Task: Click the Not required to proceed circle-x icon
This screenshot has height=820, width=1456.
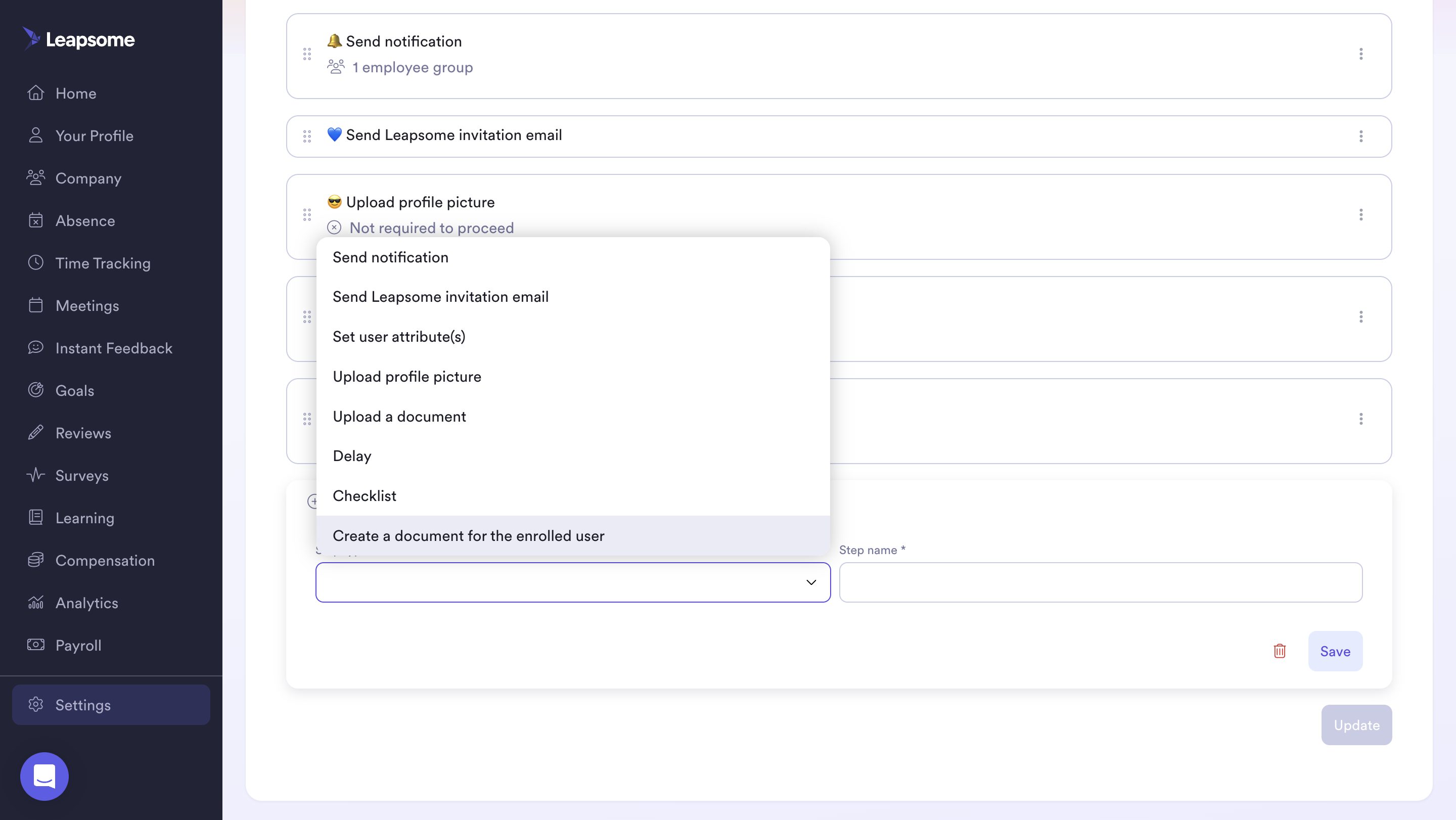Action: 334,227
